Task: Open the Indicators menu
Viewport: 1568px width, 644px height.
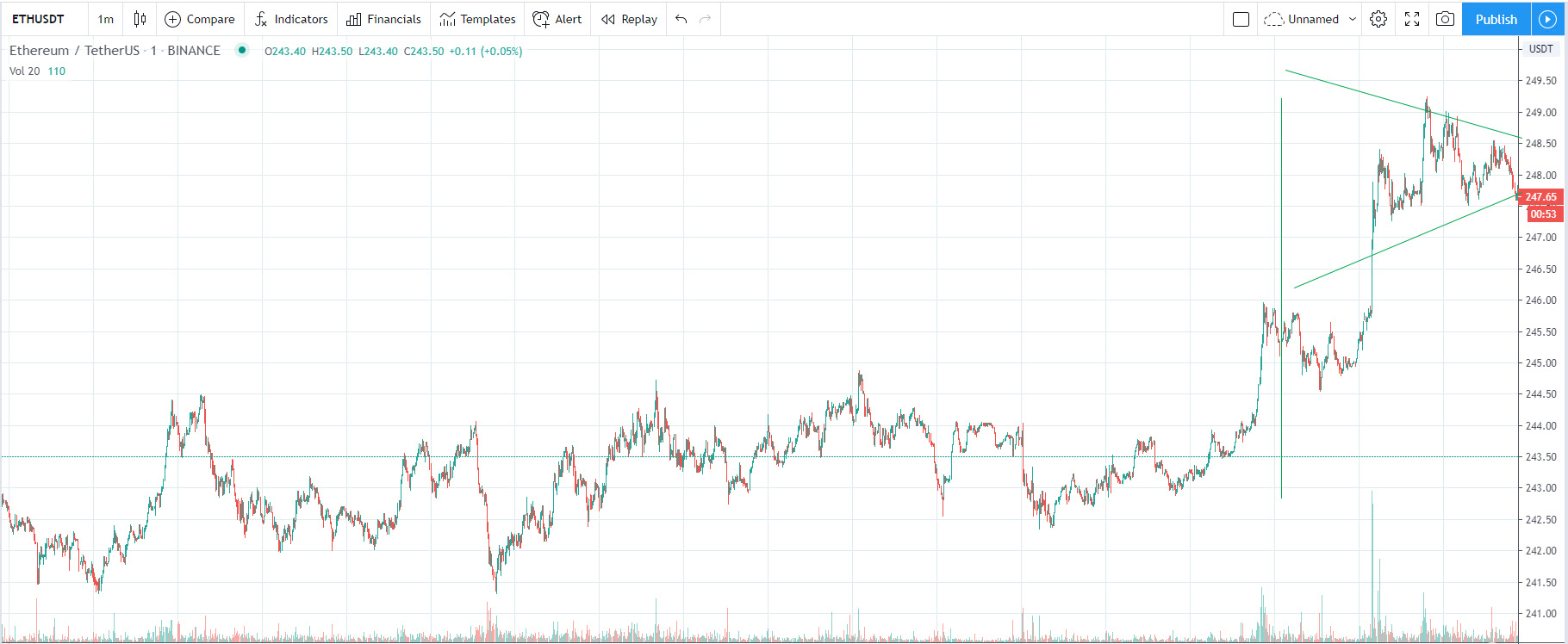Action: (x=291, y=19)
